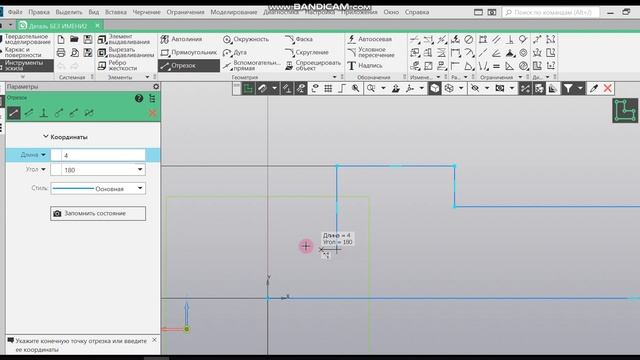Click Спроецировать объект tool

pyautogui.click(x=313, y=65)
